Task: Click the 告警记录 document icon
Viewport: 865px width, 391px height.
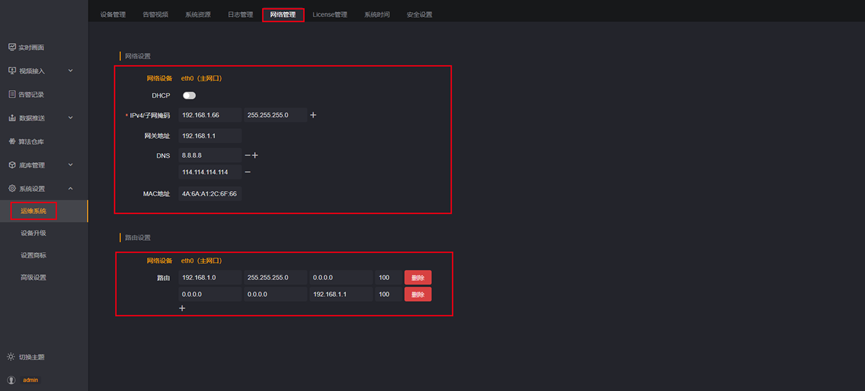Action: pyautogui.click(x=12, y=94)
